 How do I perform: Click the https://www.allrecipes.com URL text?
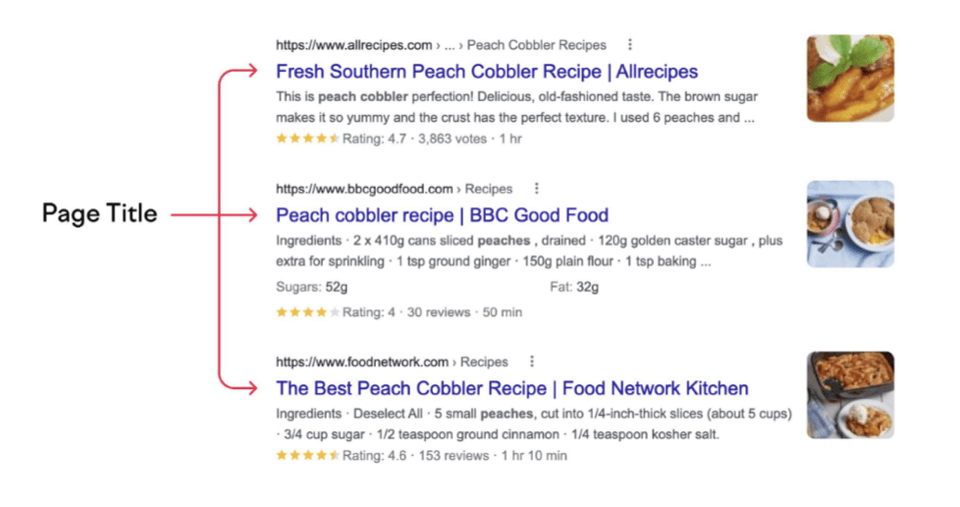point(354,45)
